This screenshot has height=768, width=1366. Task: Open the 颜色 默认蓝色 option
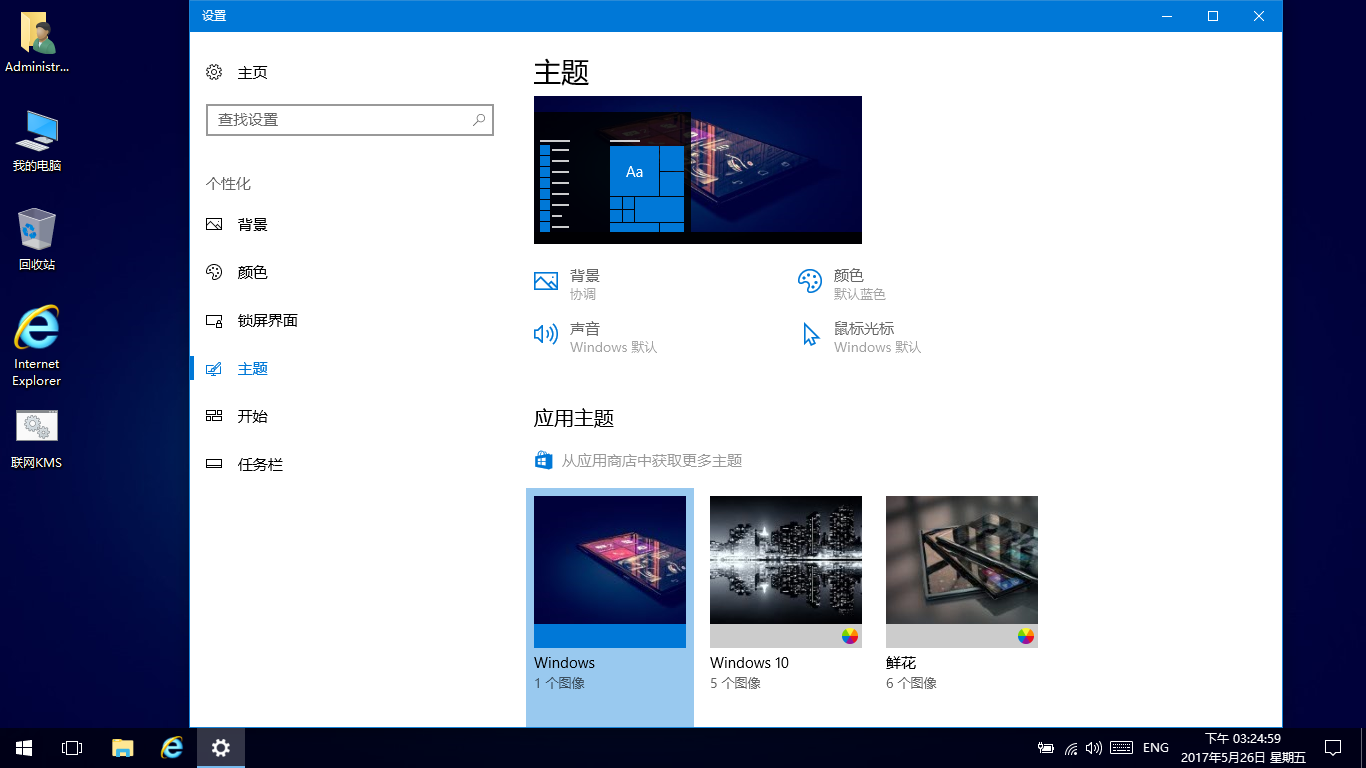click(842, 284)
